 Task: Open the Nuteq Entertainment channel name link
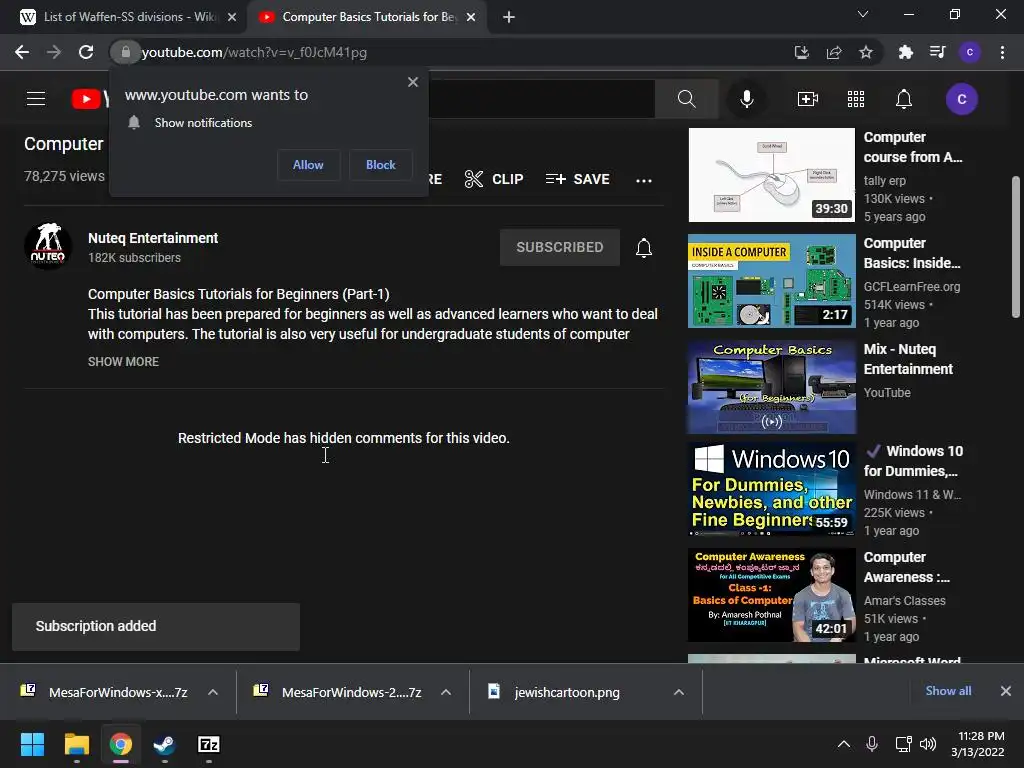coord(153,238)
